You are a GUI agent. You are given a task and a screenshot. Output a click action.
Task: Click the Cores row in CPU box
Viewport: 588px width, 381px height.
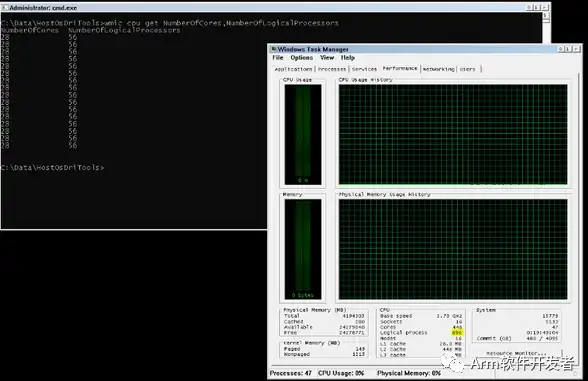point(421,327)
